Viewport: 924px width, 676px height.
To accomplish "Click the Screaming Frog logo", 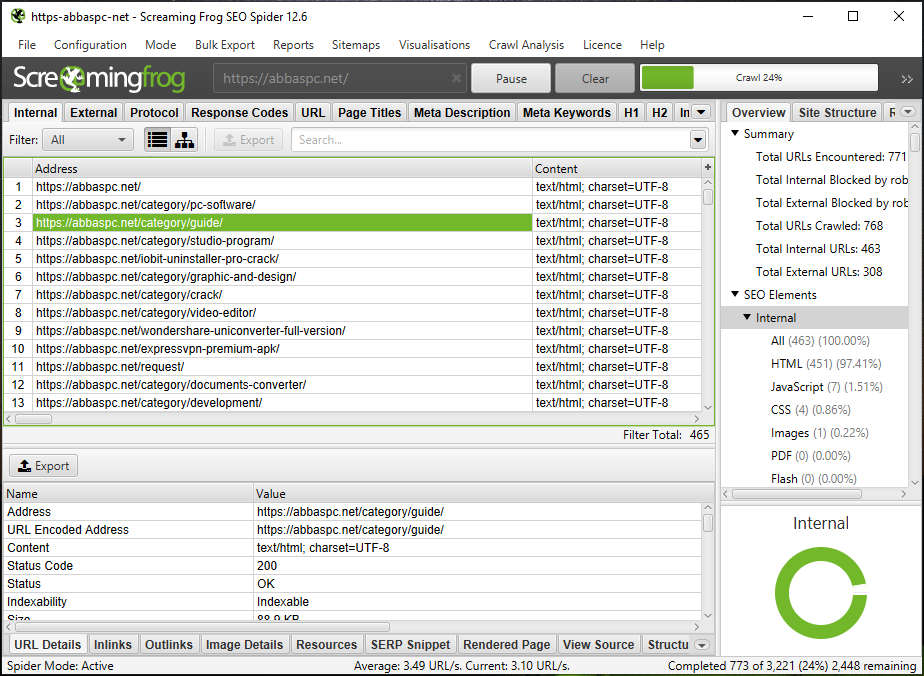I will click(x=99, y=78).
